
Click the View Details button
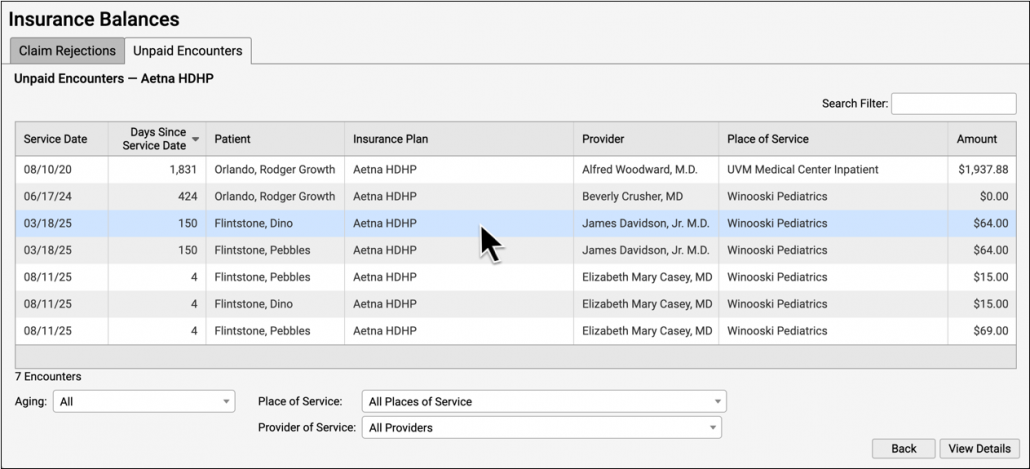coord(979,449)
